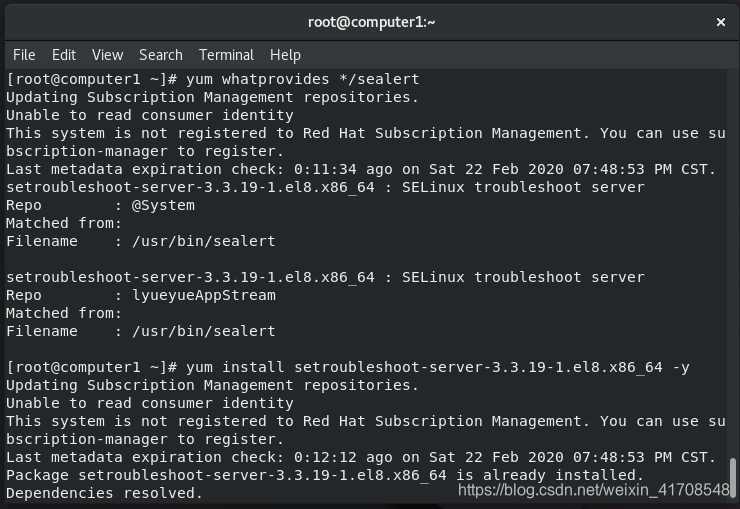Click the @System repo text

click(163, 205)
